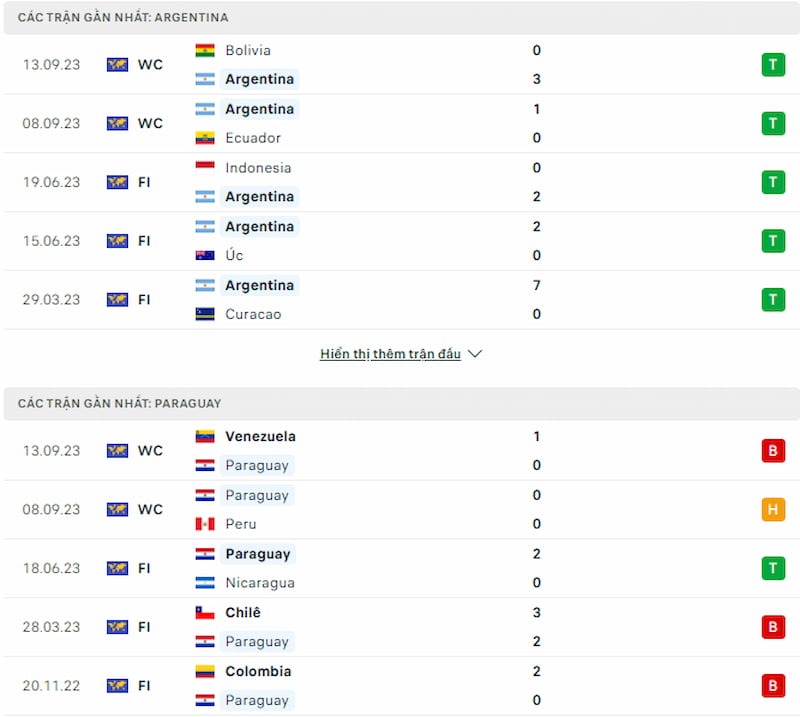Viewport: 800px width, 717px height.
Task: Click the green T badge for Bolivia match
Action: pos(773,65)
